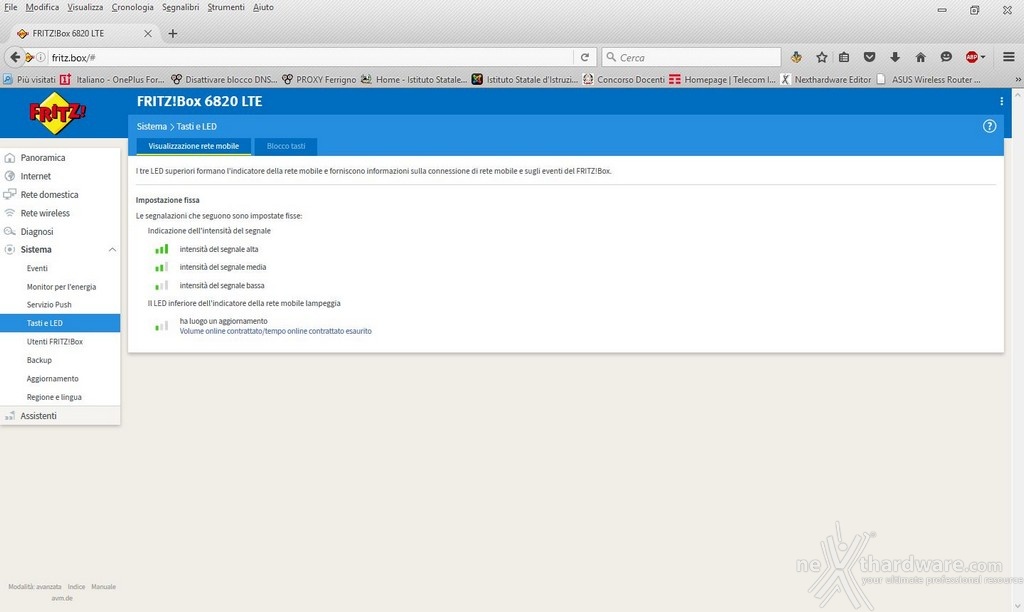Click the Indice footer link
Viewport: 1024px width, 612px height.
click(x=76, y=587)
